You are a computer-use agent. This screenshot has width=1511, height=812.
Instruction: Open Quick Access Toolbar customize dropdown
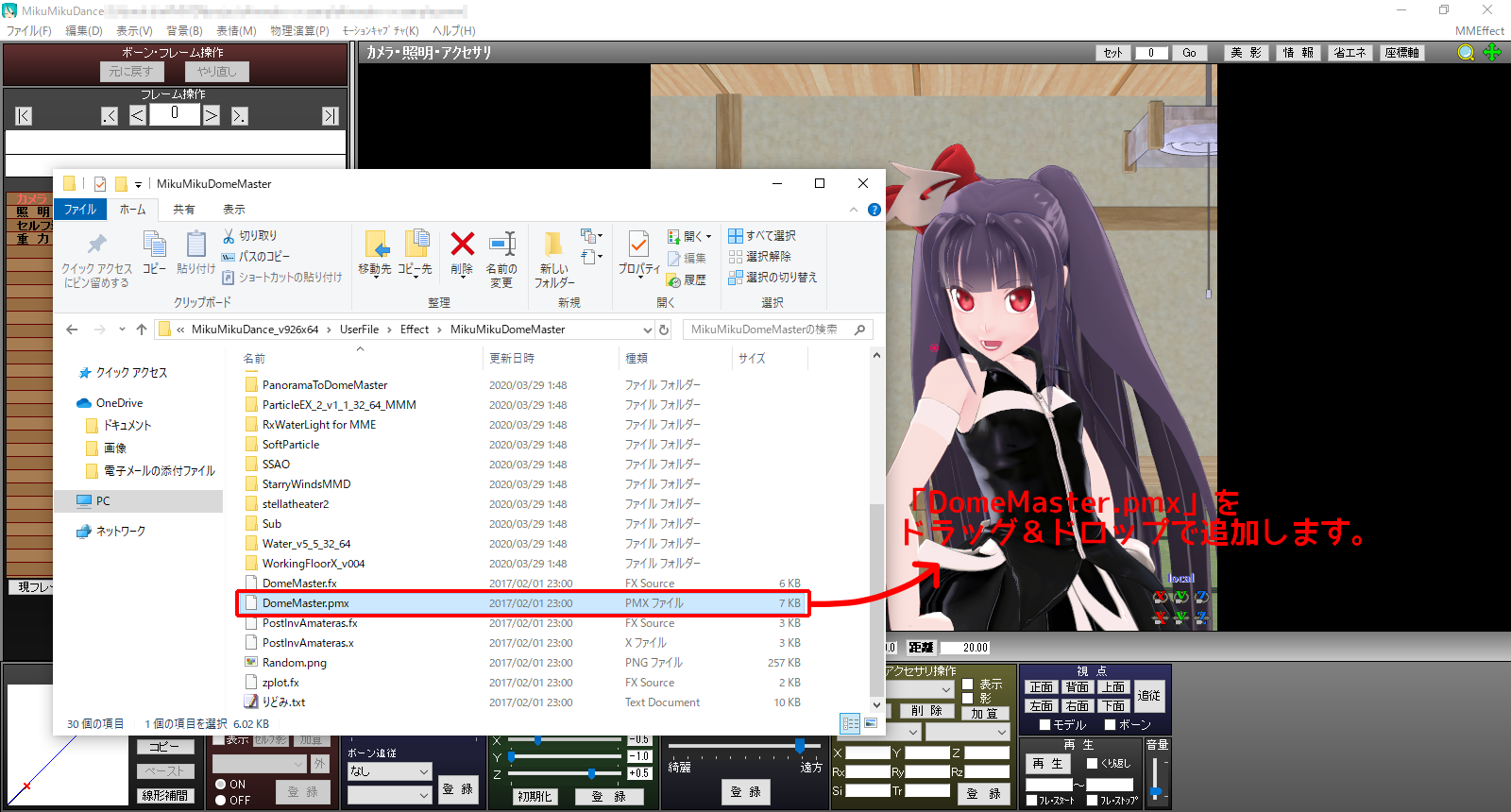(x=138, y=184)
